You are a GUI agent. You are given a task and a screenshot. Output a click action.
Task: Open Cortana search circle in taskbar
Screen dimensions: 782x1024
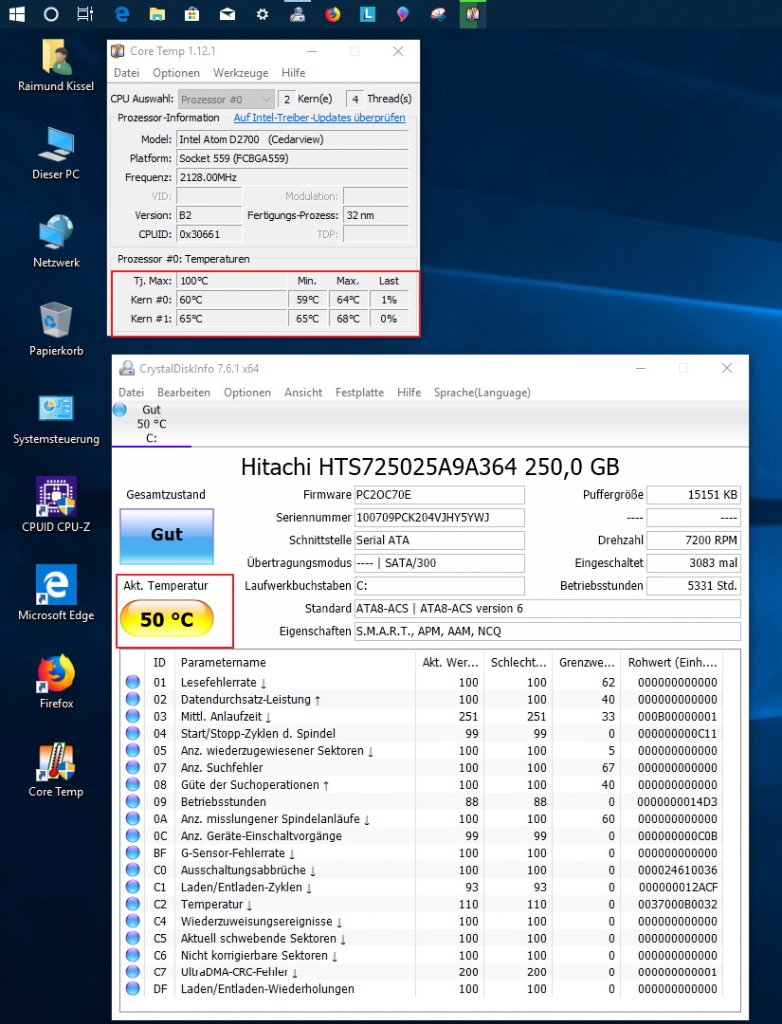click(x=51, y=14)
